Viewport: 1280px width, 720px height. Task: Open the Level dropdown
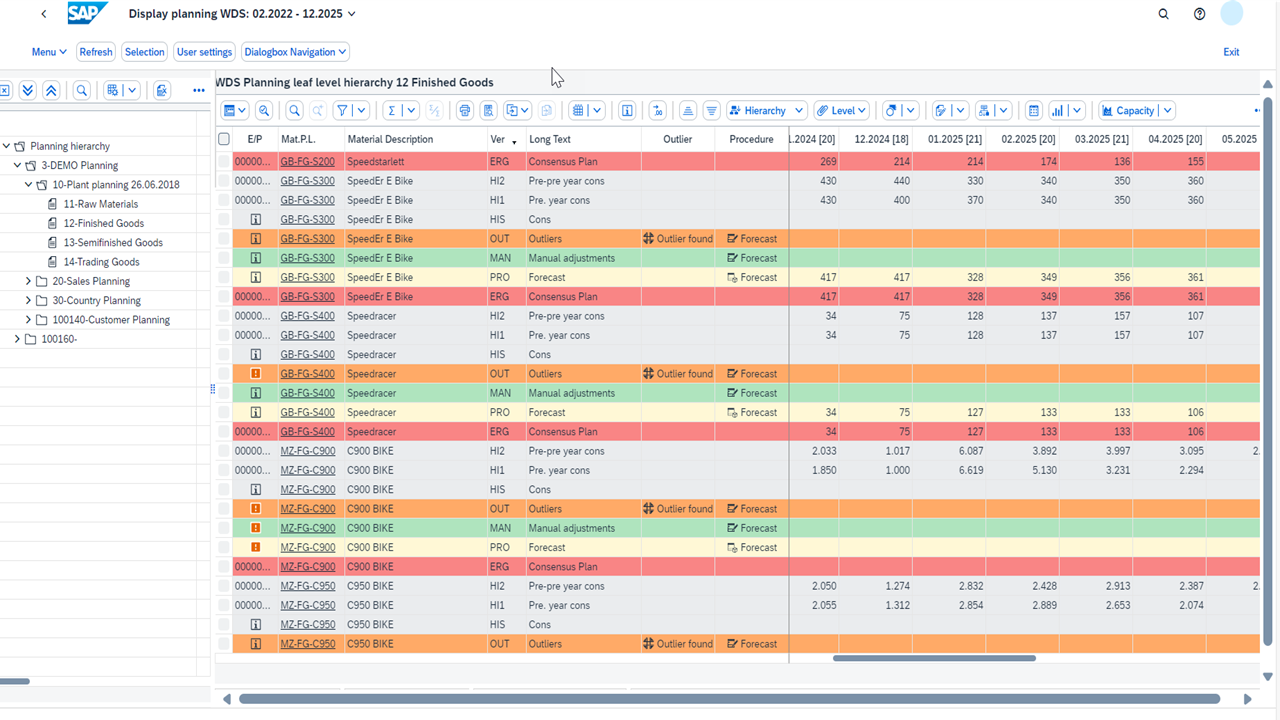[841, 110]
